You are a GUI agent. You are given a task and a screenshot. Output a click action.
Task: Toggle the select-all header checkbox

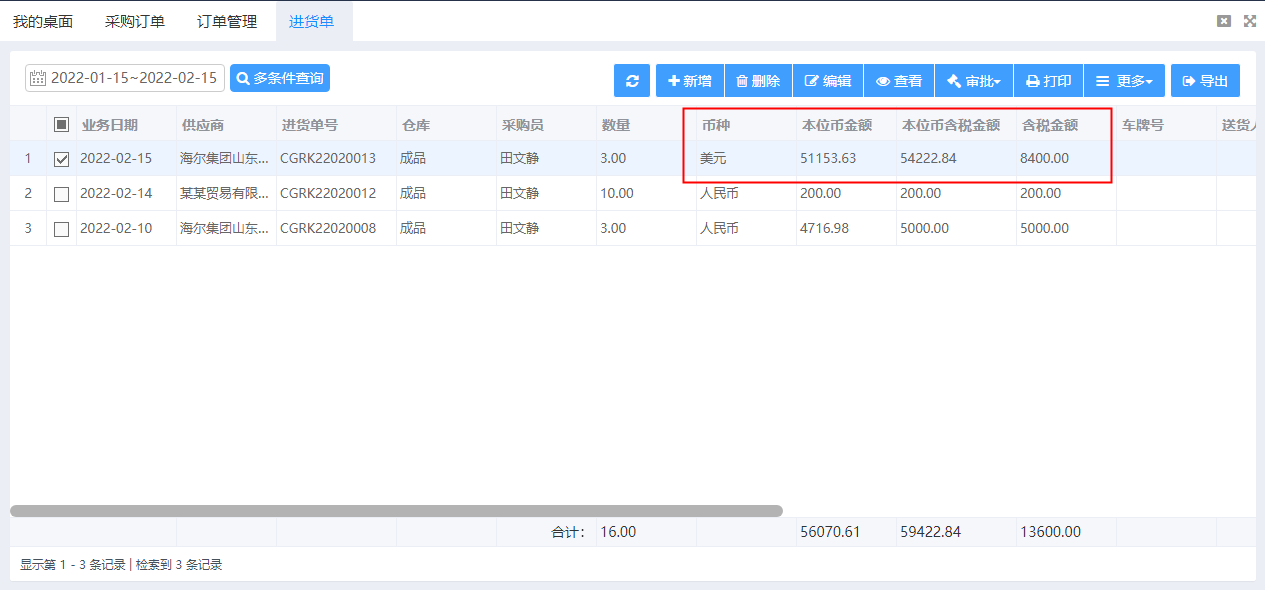point(61,125)
